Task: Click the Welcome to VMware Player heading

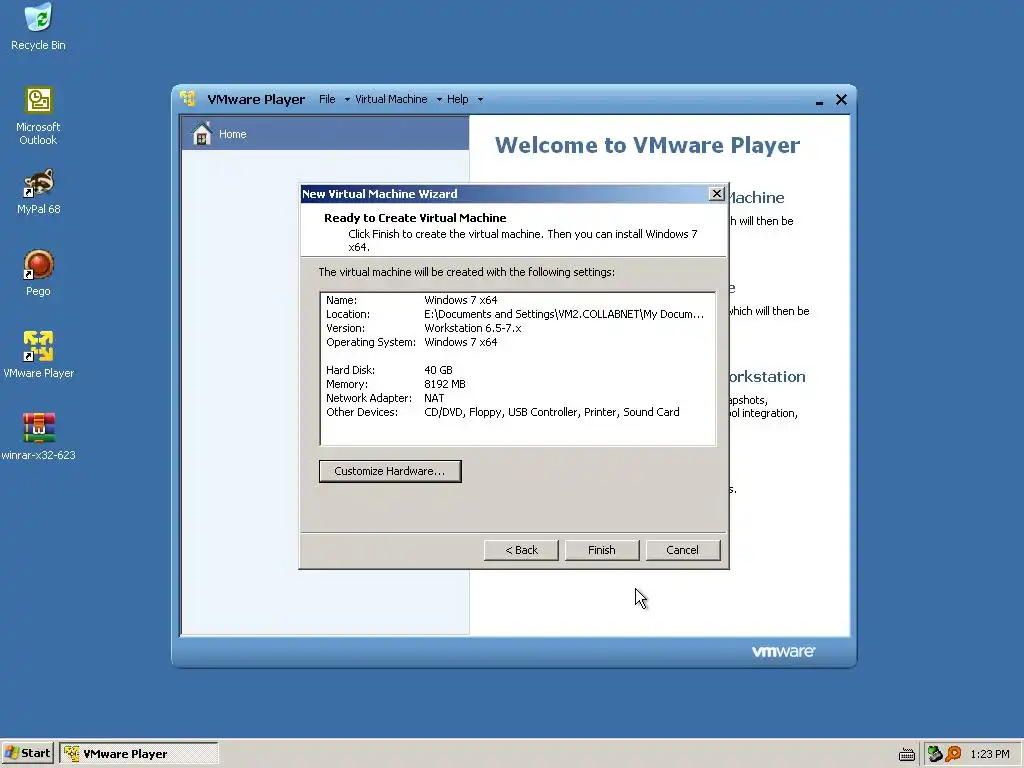Action: [x=647, y=145]
